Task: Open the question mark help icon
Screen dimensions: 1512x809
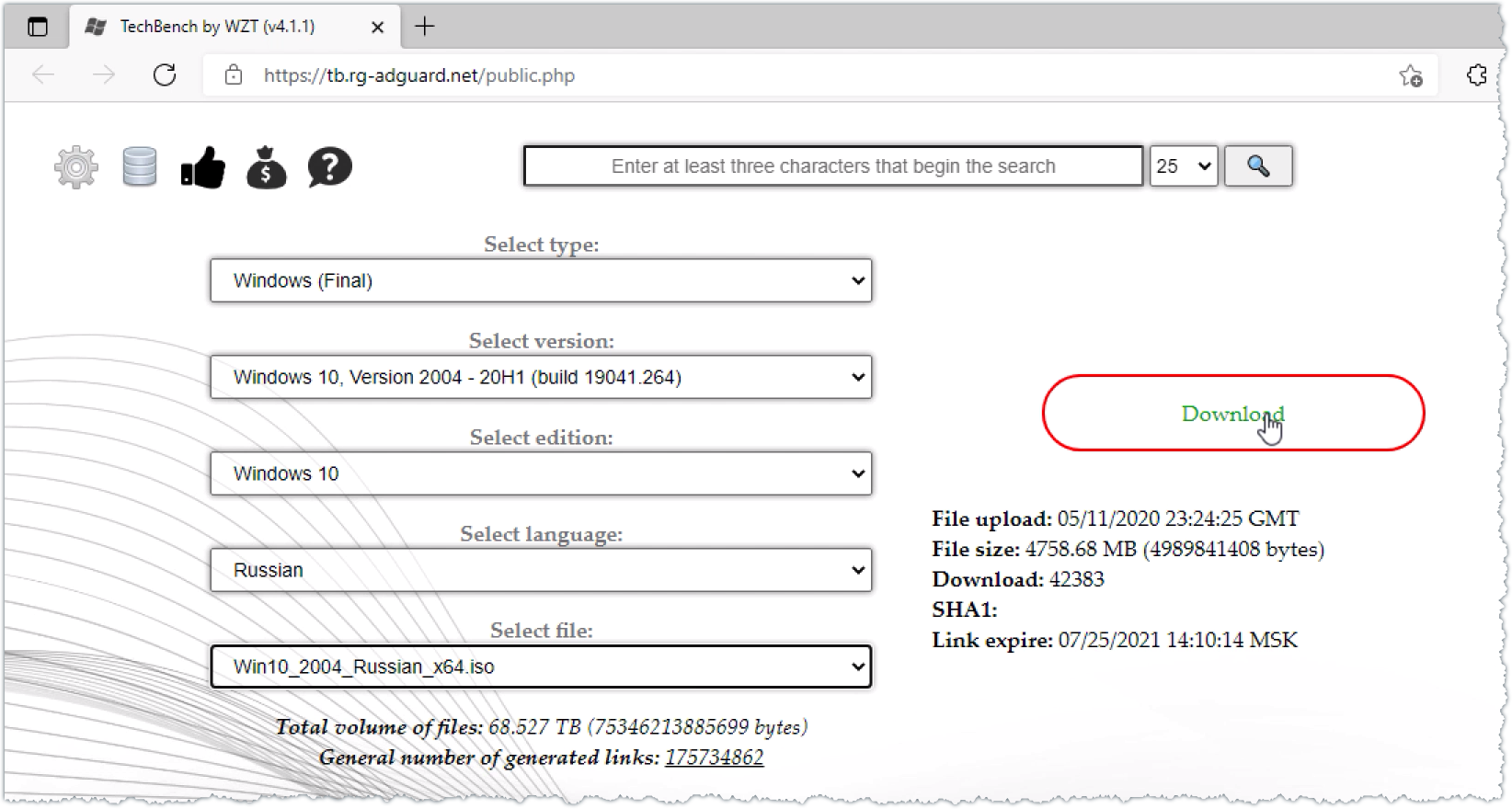Action: (329, 167)
